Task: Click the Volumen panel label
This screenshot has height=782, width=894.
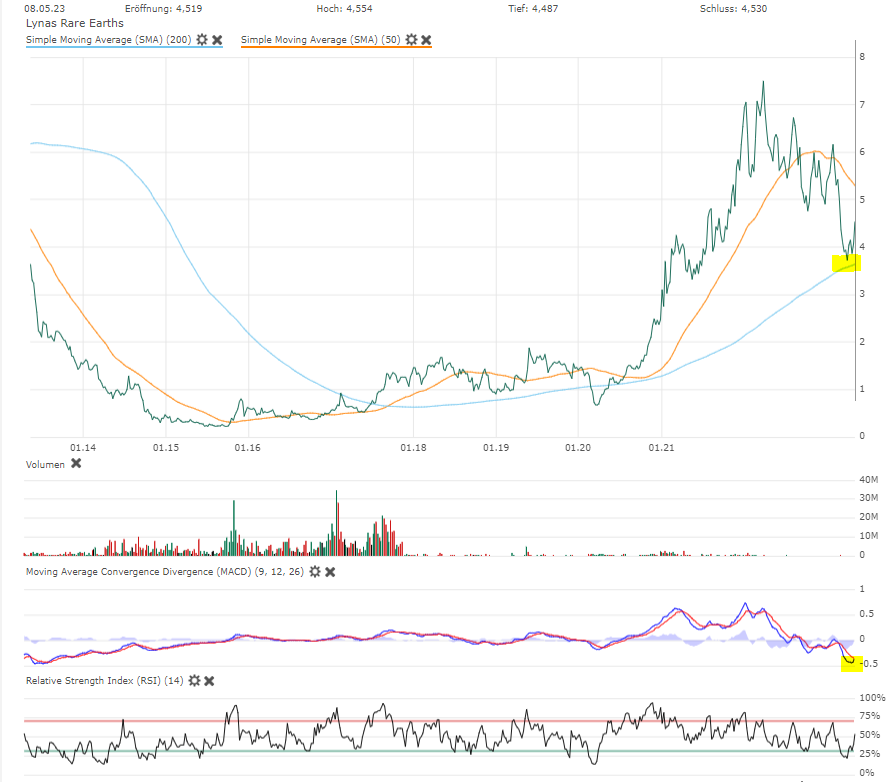Action: 45,464
